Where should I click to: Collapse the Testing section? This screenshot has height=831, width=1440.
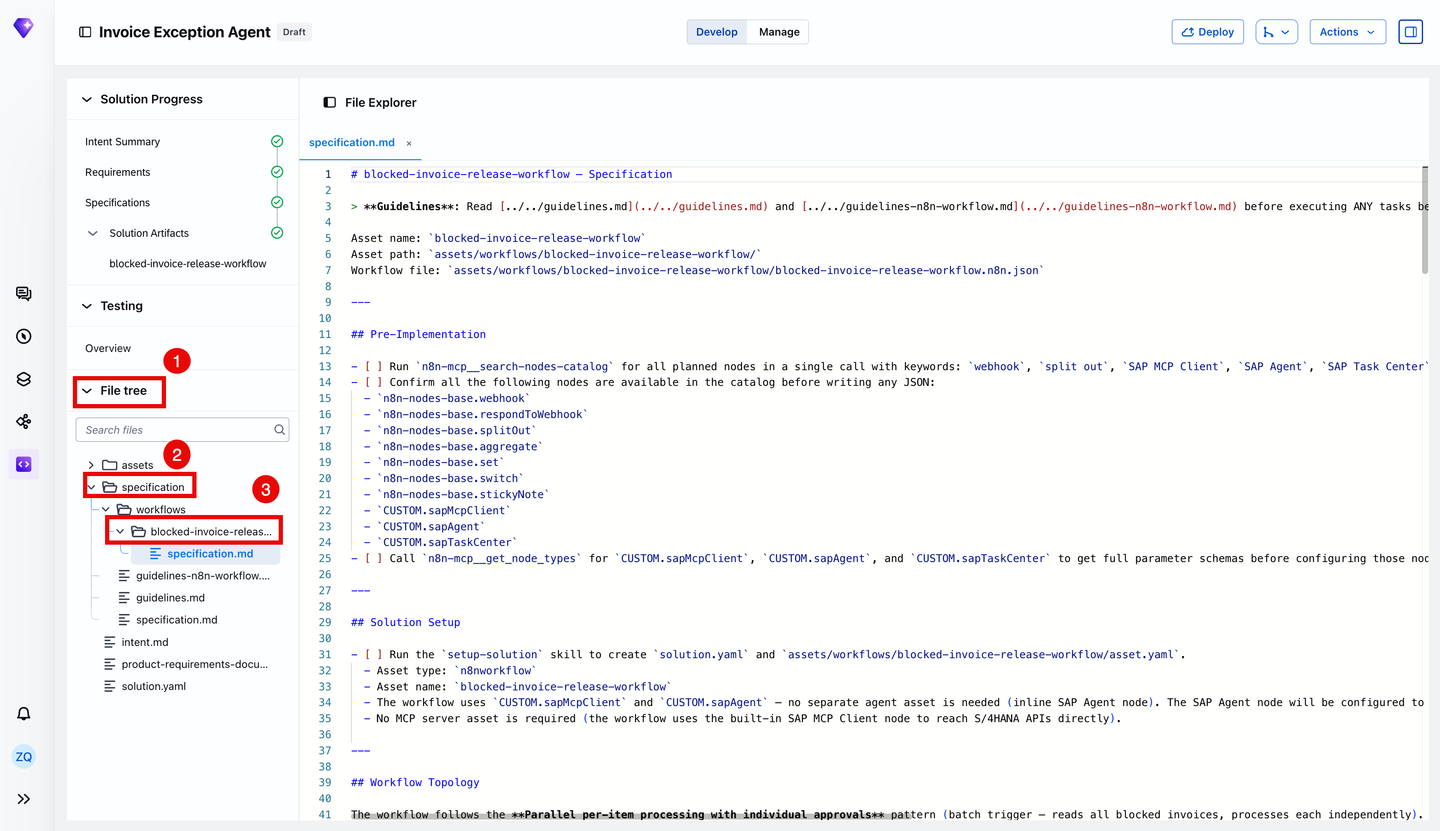coord(86,306)
